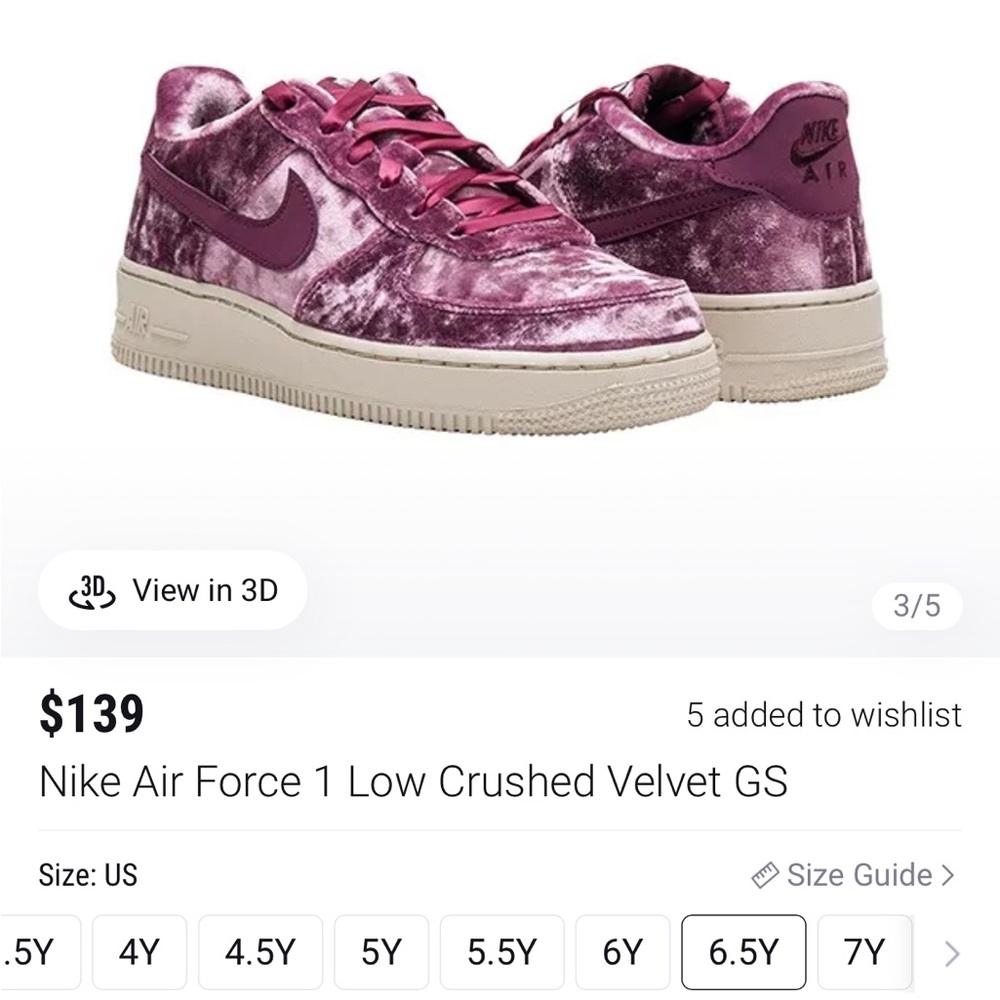This screenshot has height=1000, width=1000.
Task: Click the product title Nike Air Force 1
Action: pos(413,782)
